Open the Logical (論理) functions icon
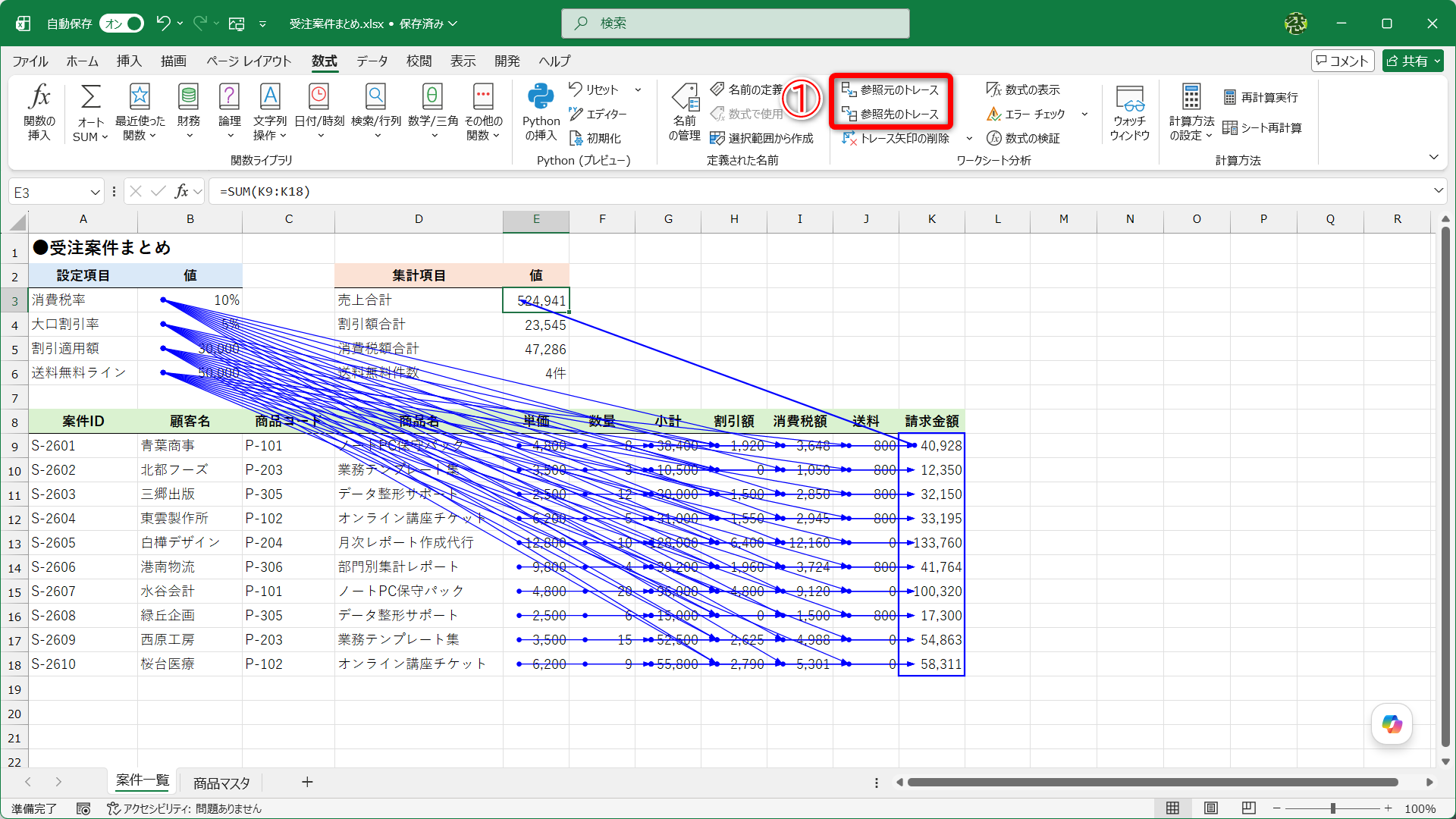This screenshot has height=819, width=1456. (x=229, y=112)
